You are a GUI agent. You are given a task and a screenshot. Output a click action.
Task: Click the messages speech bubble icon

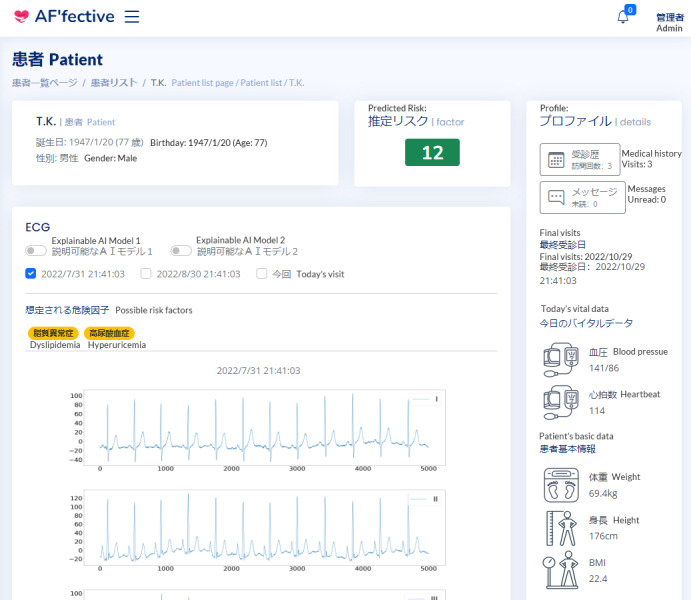pos(556,197)
